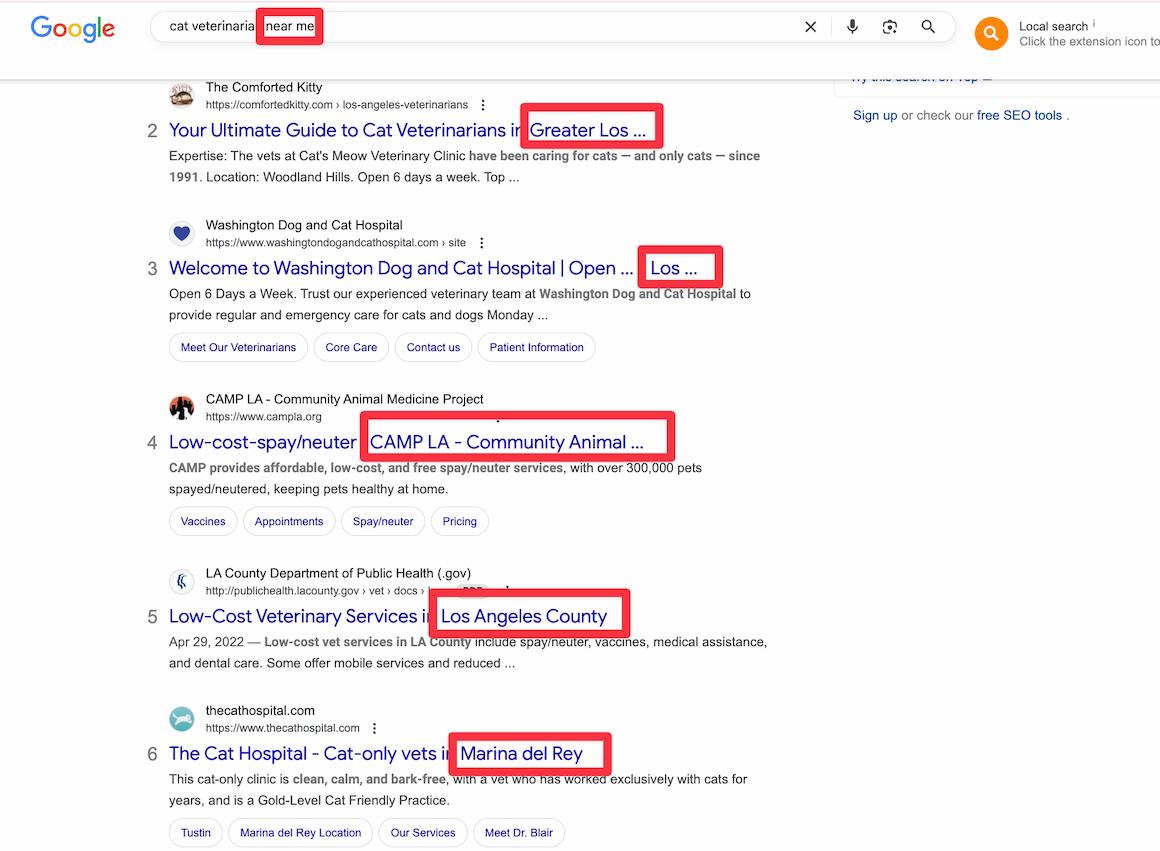Click 'CAMP LA - Community Animal Medicine Project' name
This screenshot has width=1160, height=851.
pyautogui.click(x=345, y=399)
